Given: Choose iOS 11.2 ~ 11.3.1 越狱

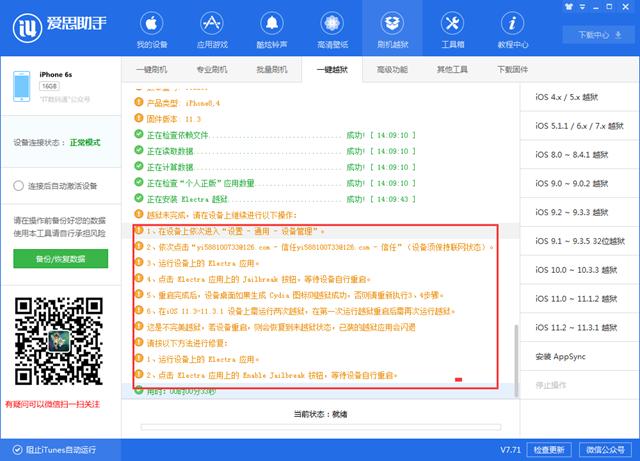Looking at the screenshot, I should click(x=580, y=327).
